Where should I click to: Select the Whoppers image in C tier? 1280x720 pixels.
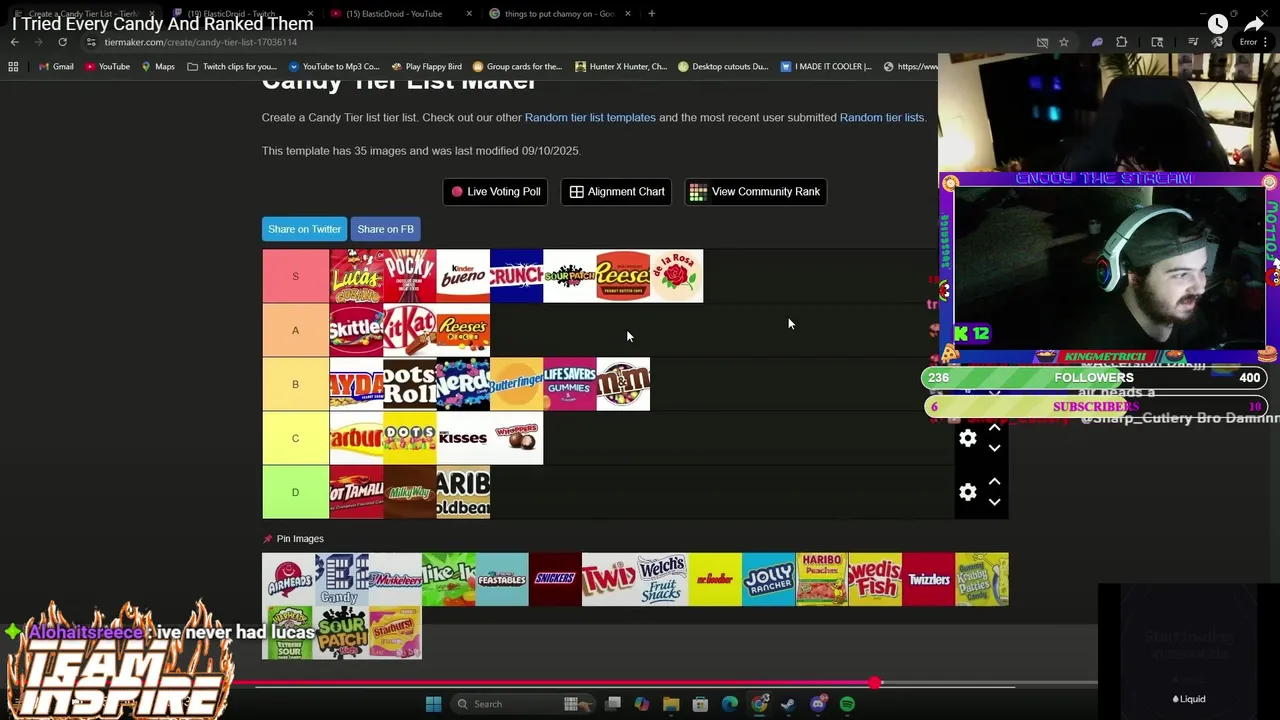coord(516,438)
